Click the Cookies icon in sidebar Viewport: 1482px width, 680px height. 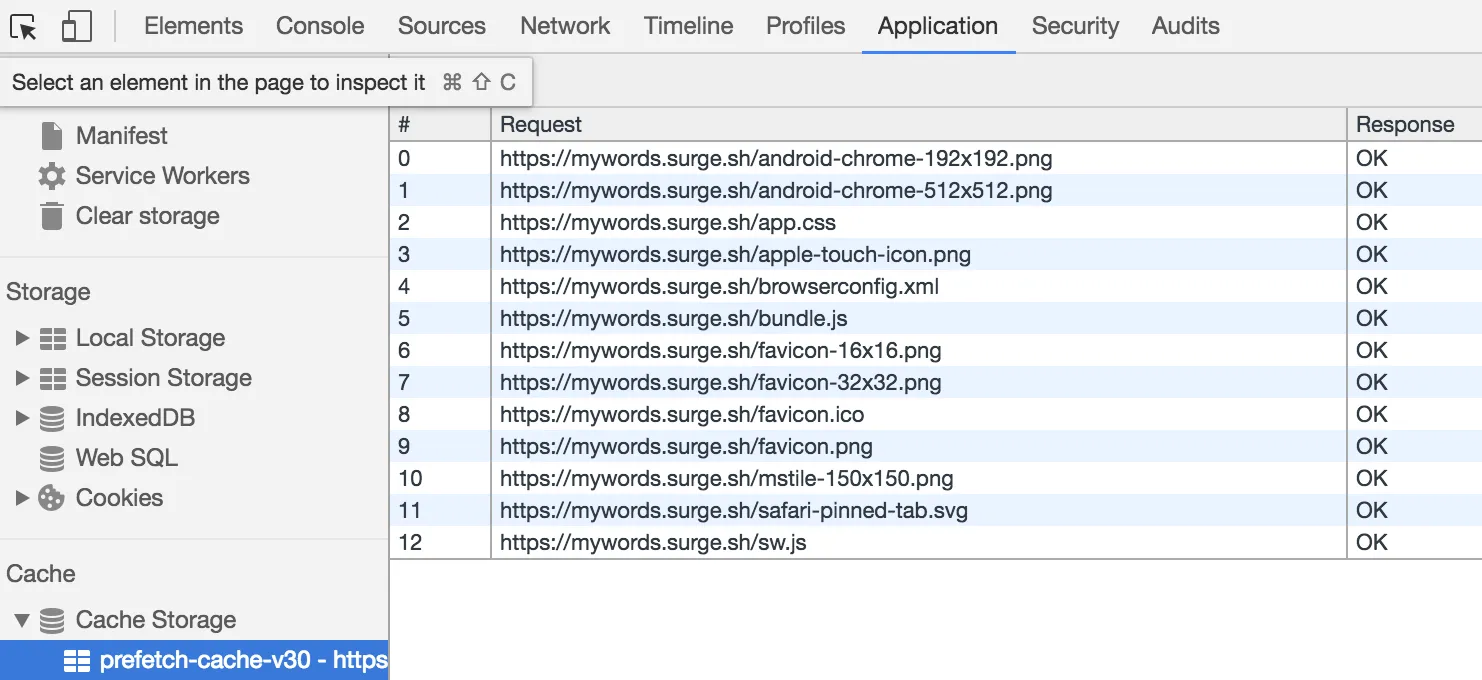[52, 498]
